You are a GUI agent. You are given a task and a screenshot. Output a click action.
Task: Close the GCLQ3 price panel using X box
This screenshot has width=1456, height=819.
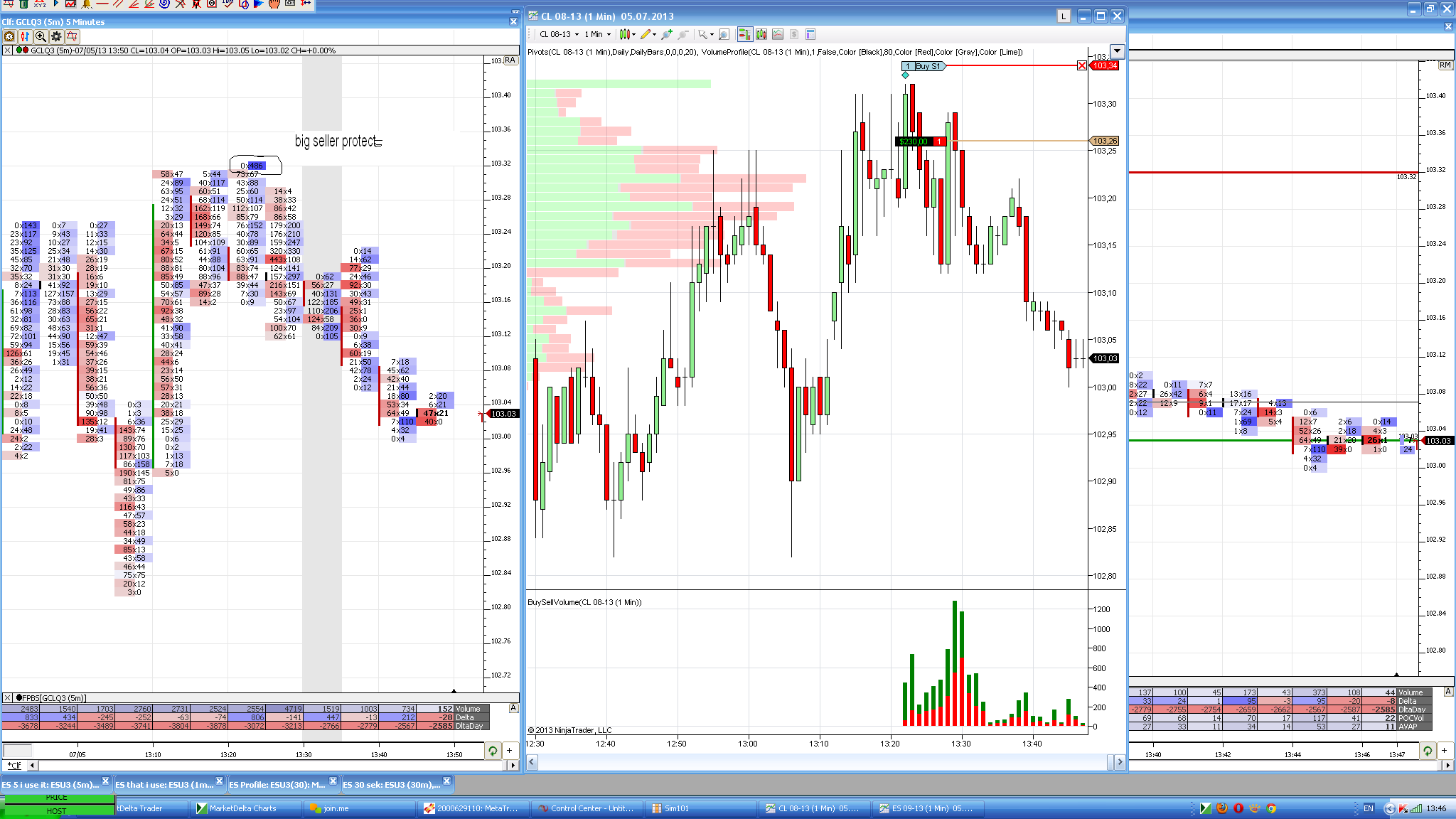7,50
